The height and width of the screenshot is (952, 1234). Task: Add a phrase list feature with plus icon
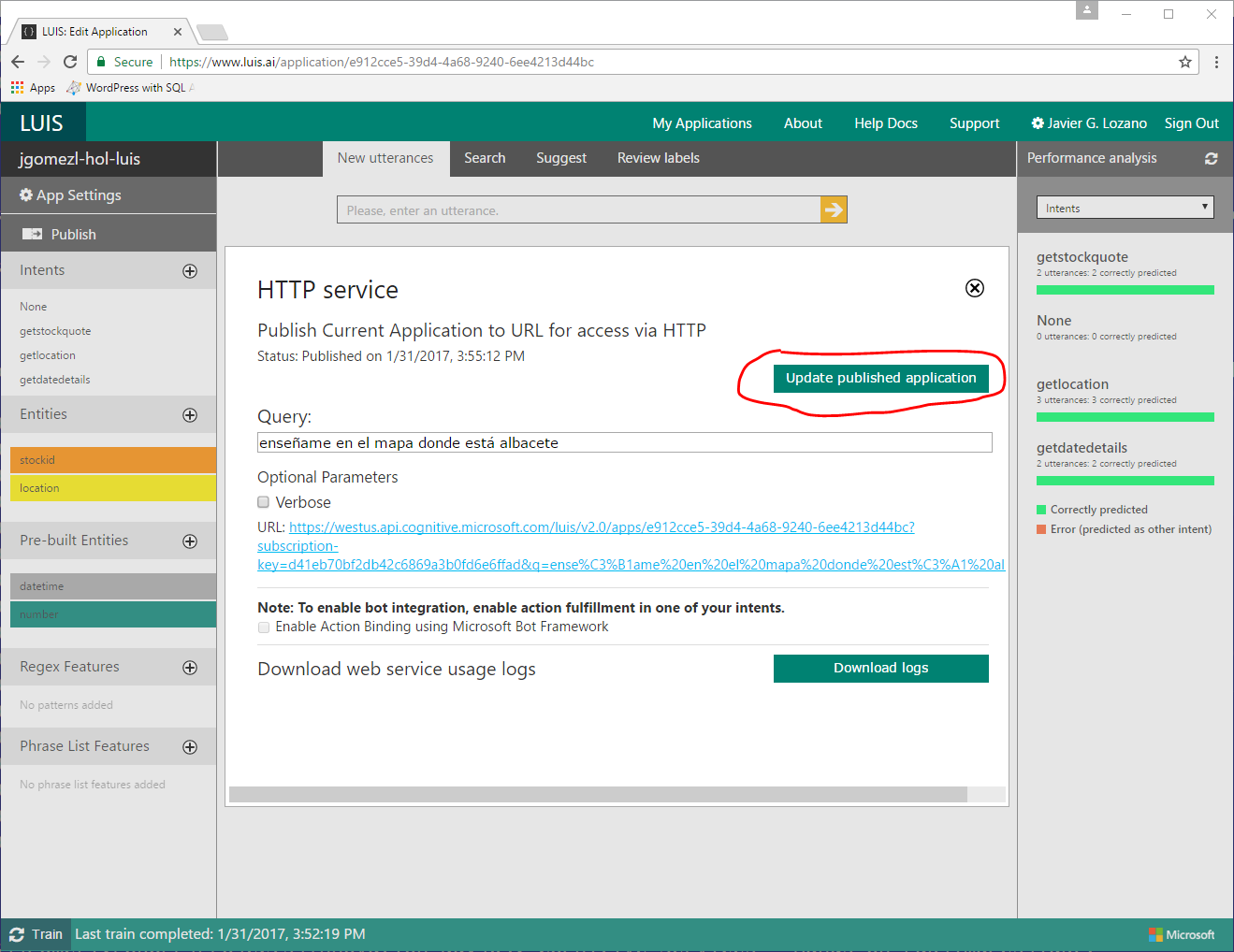[190, 747]
